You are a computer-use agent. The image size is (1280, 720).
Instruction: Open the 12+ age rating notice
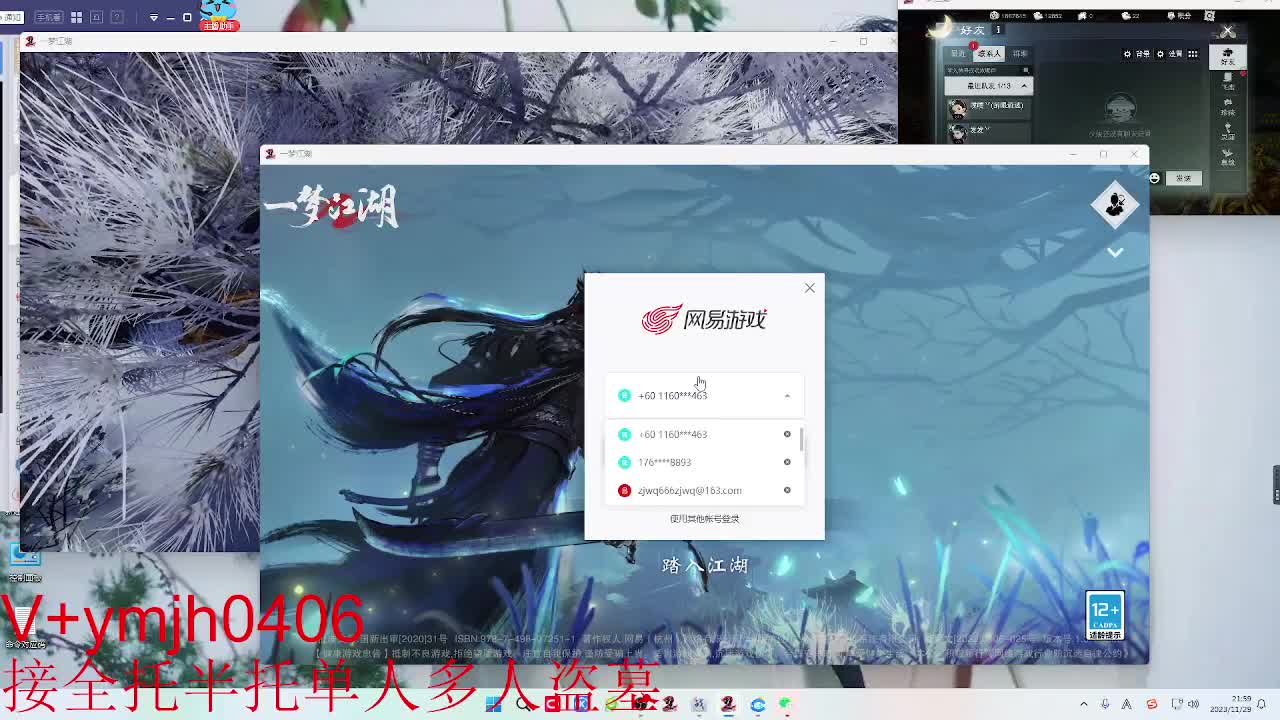pos(1105,616)
